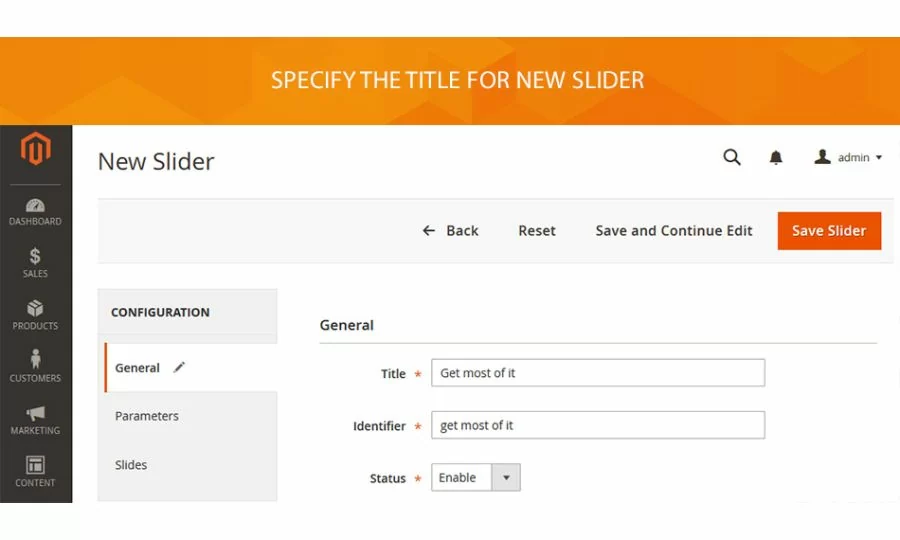Click Save and Continue Edit
The image size is (900, 540).
(674, 231)
